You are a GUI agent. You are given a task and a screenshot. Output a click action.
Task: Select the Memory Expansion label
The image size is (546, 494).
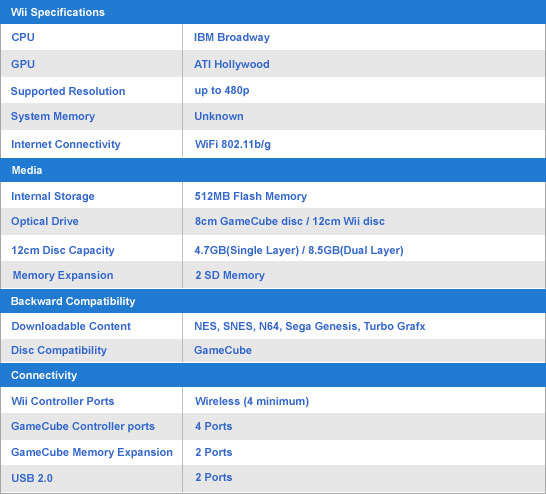click(x=63, y=275)
